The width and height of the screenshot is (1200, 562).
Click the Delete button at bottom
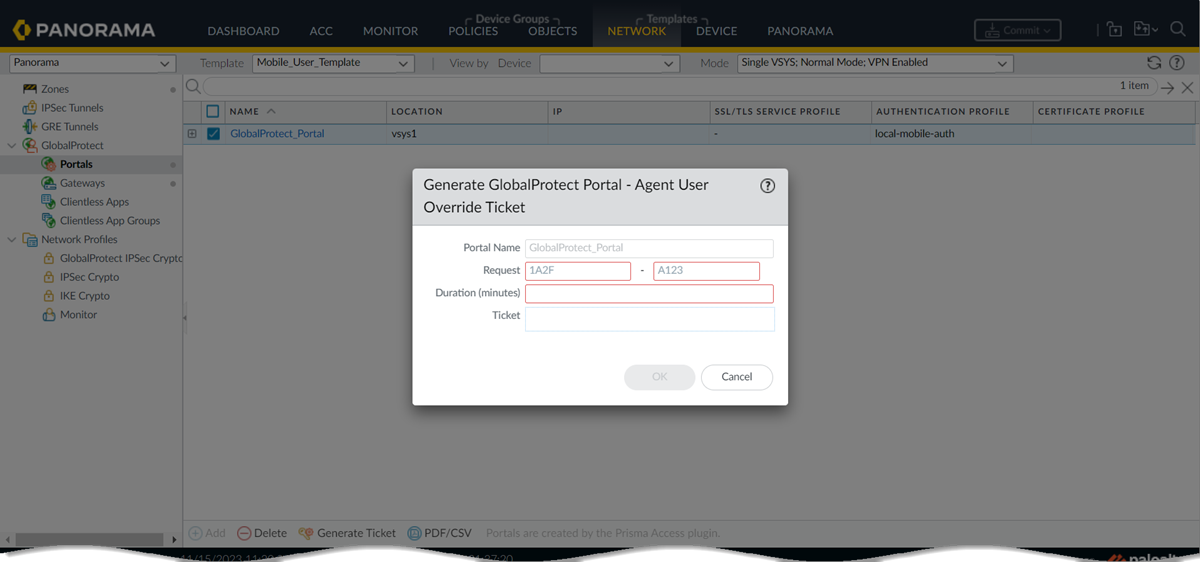point(262,533)
